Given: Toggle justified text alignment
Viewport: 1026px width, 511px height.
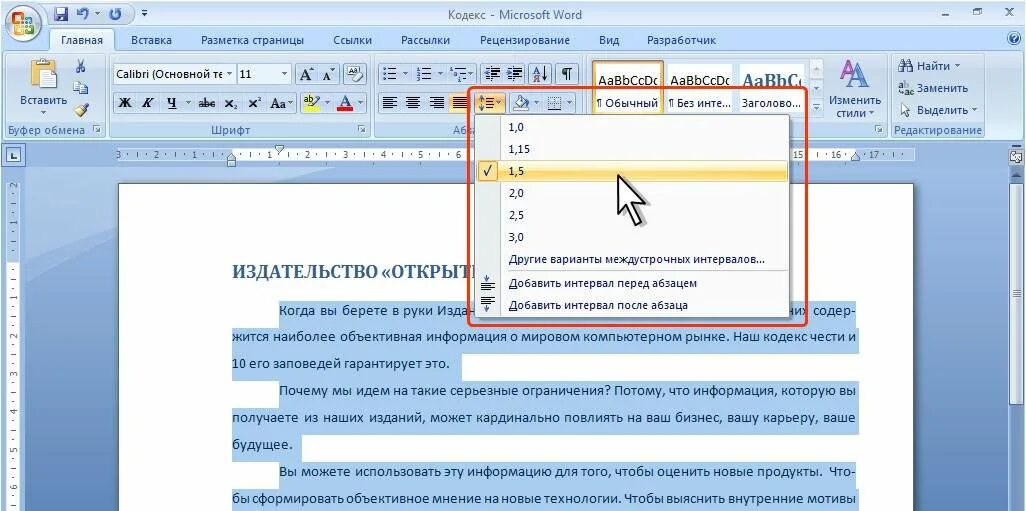Looking at the screenshot, I should [x=459, y=103].
